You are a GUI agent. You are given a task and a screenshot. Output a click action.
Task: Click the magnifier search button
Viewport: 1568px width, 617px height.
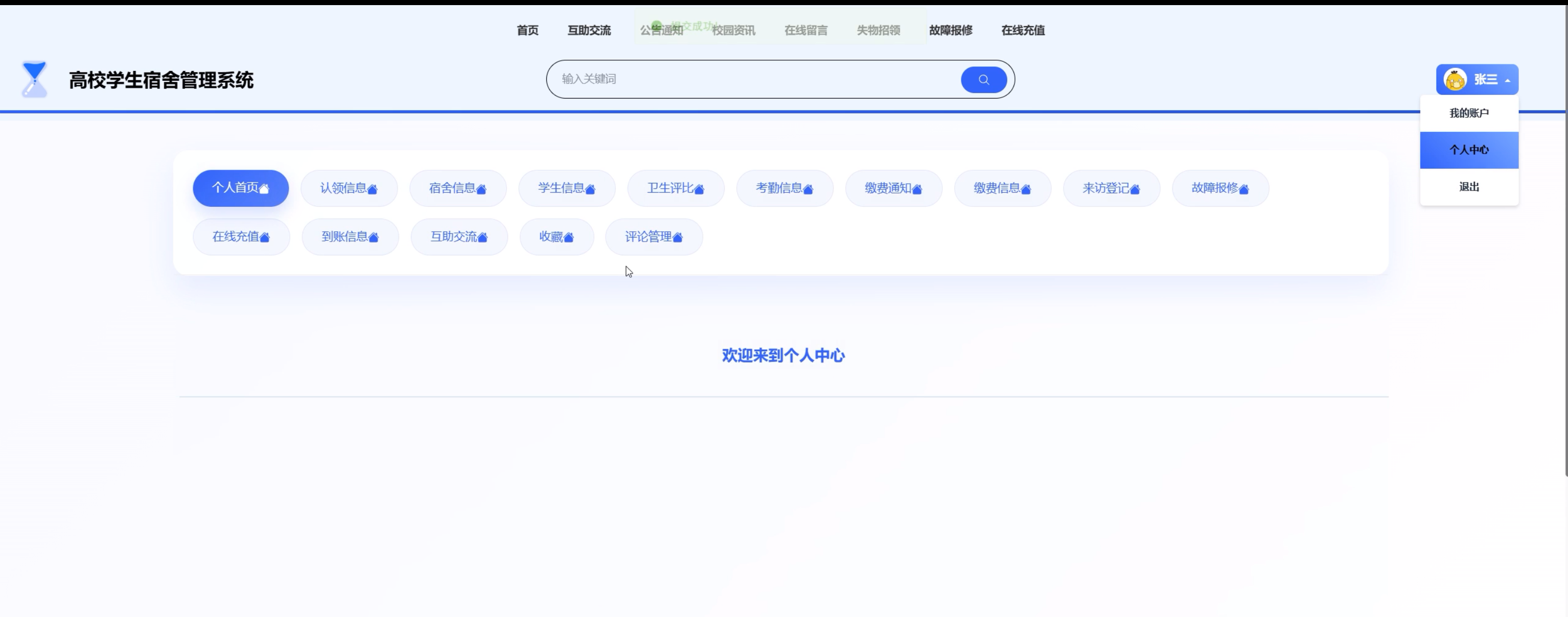(984, 80)
